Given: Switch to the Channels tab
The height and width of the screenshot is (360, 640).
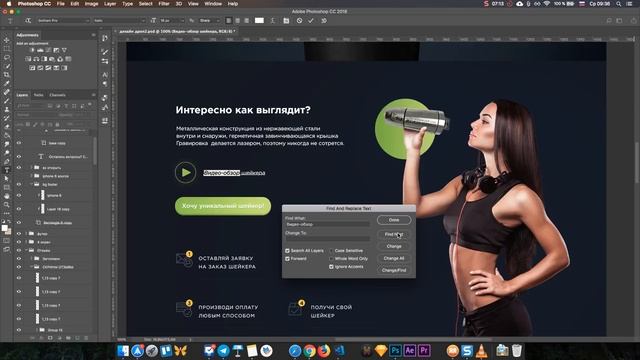Looking at the screenshot, I should pyautogui.click(x=58, y=95).
